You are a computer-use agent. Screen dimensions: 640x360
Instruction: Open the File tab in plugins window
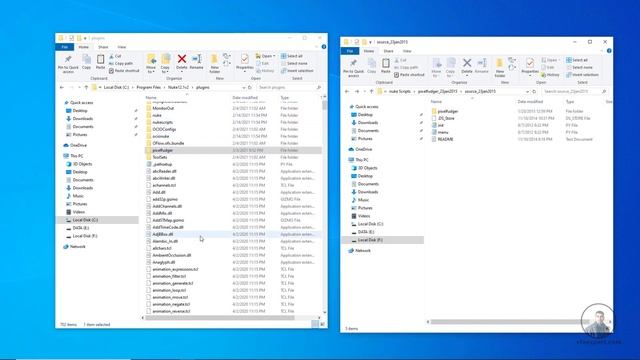(64, 47)
